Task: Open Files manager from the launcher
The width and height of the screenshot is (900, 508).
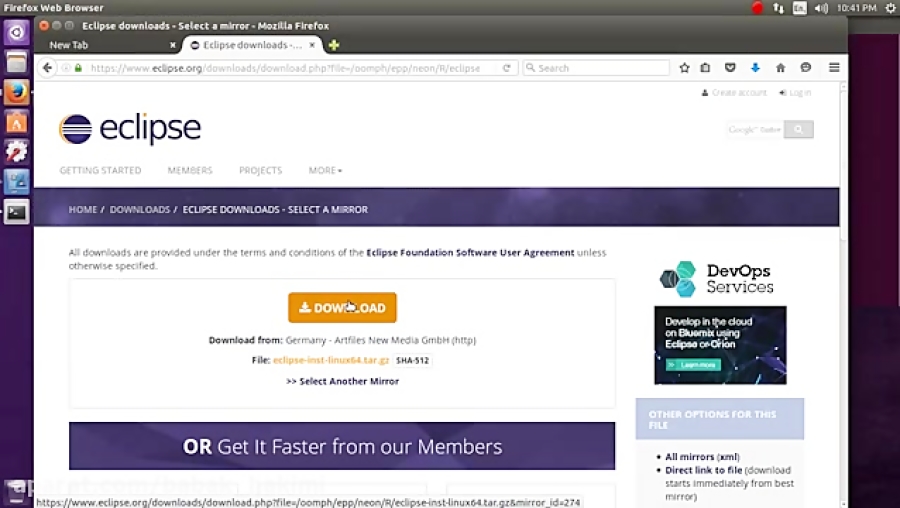Action: coord(16,62)
